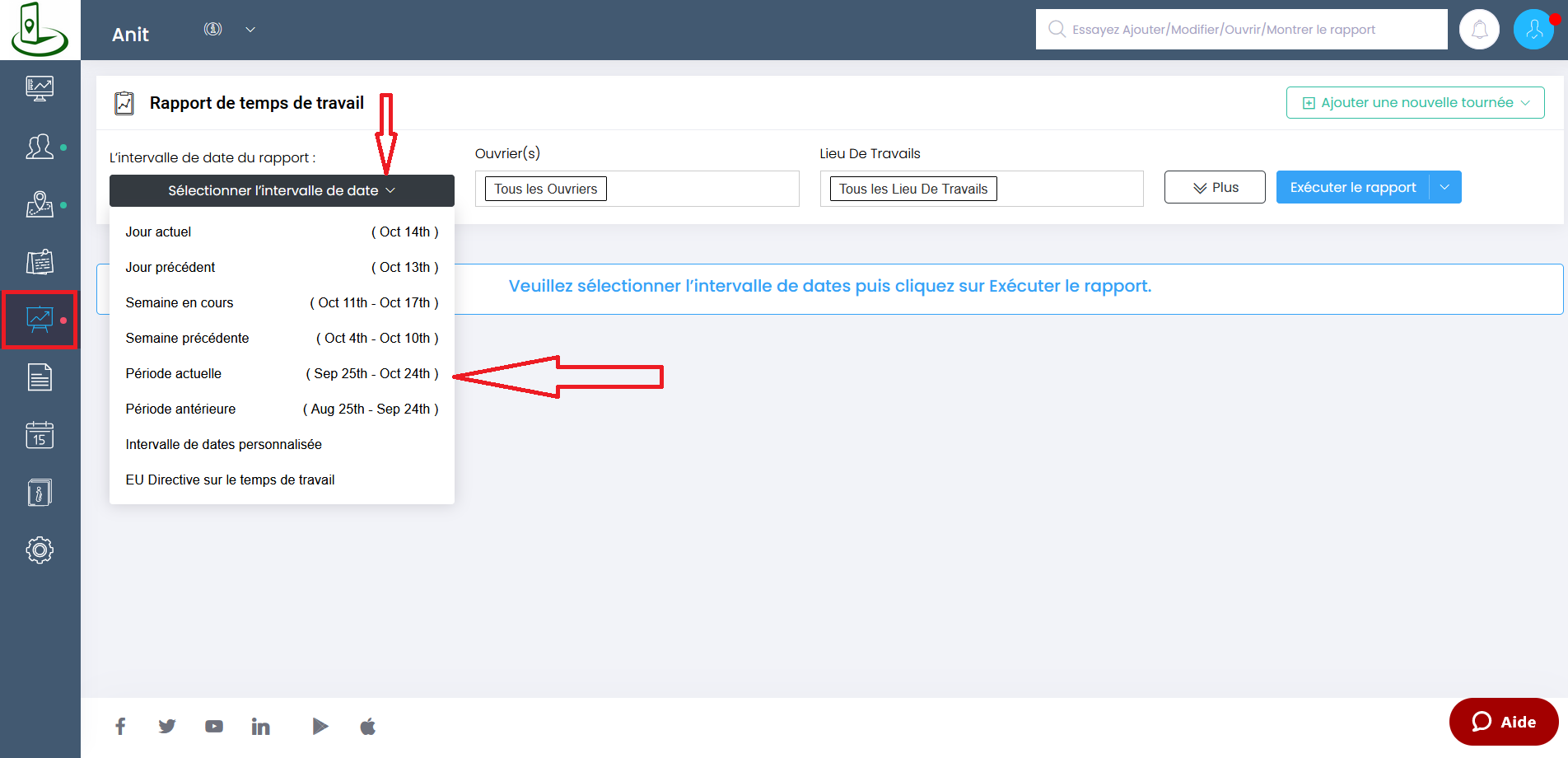The image size is (1568, 758).
Task: Expand the Plus filter options
Action: point(1215,187)
